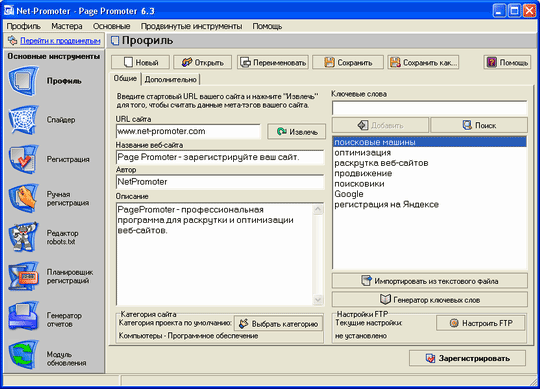The image size is (540, 389).
Task: Follow the Перейти к продвинутым link
Action: coord(60,41)
